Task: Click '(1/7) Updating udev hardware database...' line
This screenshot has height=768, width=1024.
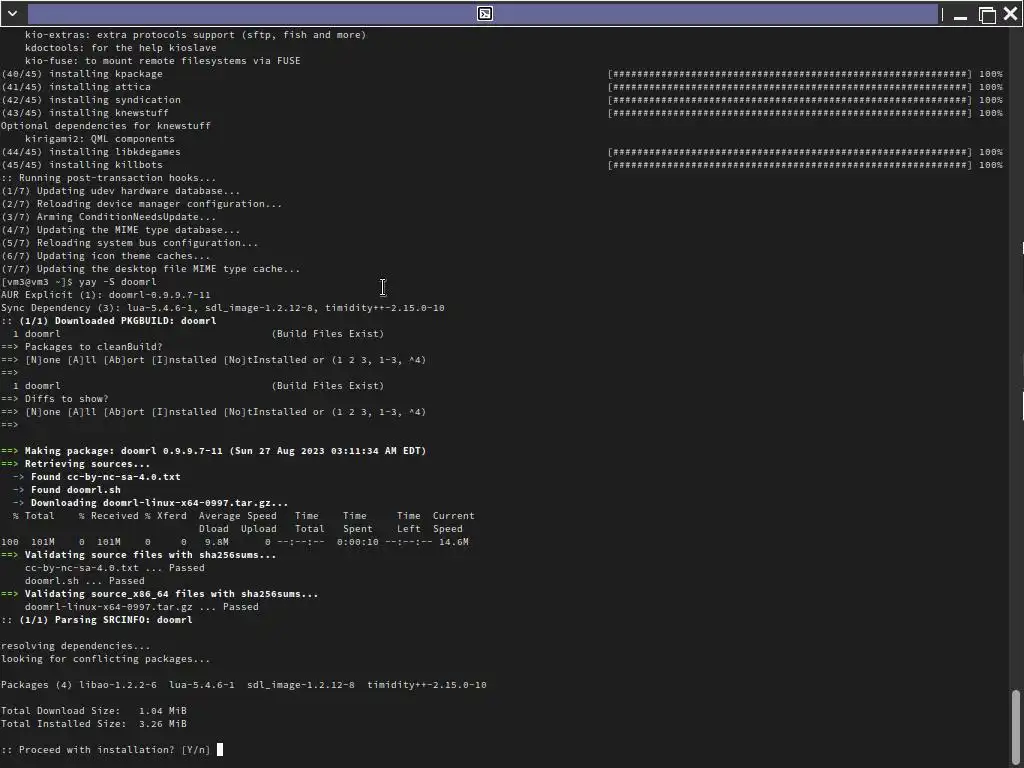Action: (121, 191)
